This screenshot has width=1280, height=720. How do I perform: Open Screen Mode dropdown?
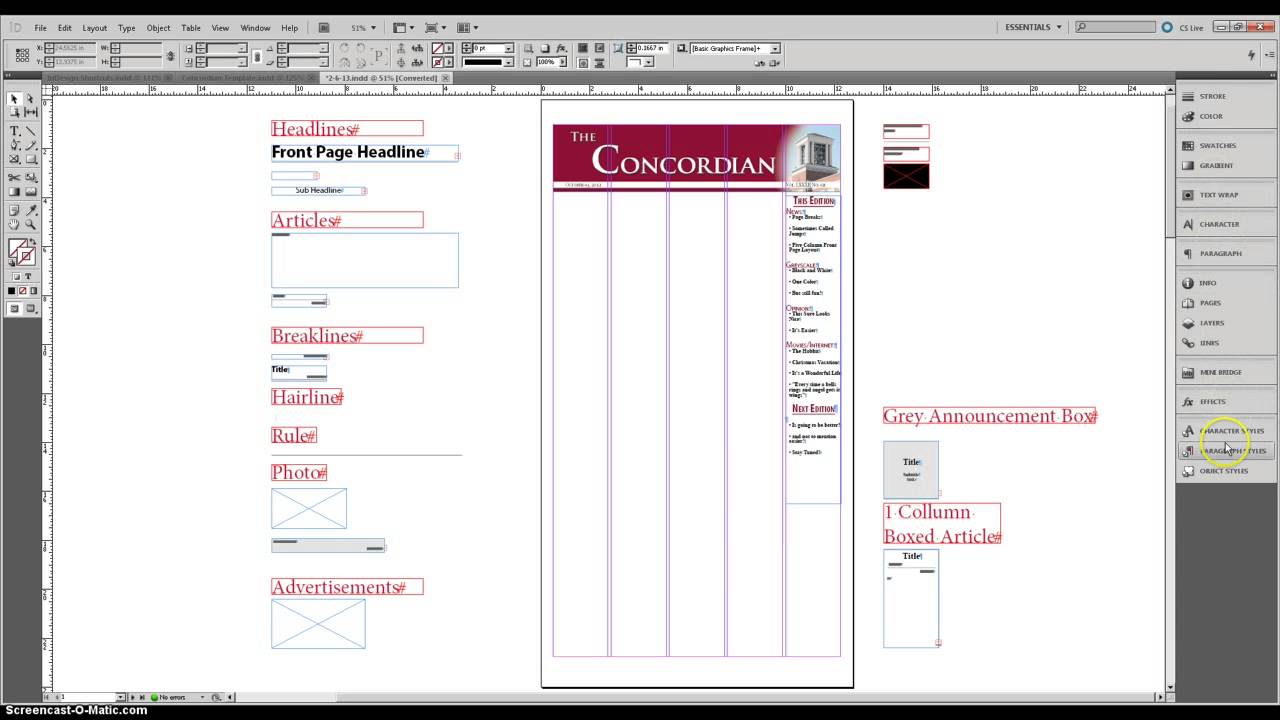434,28
